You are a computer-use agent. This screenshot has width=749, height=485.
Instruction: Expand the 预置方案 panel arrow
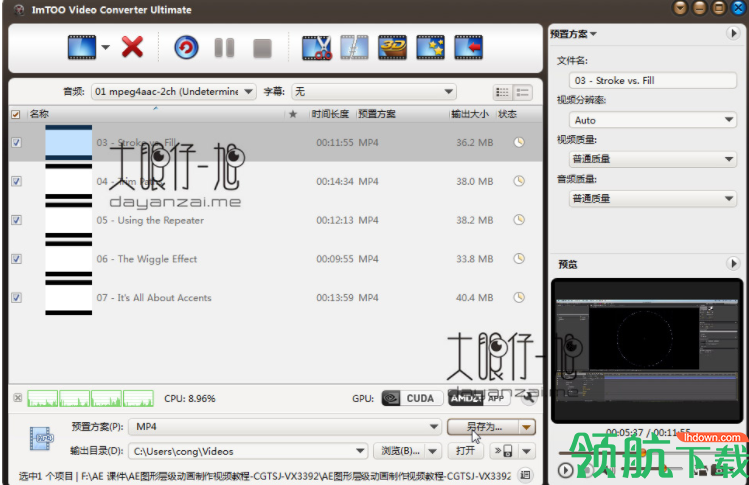tap(733, 33)
